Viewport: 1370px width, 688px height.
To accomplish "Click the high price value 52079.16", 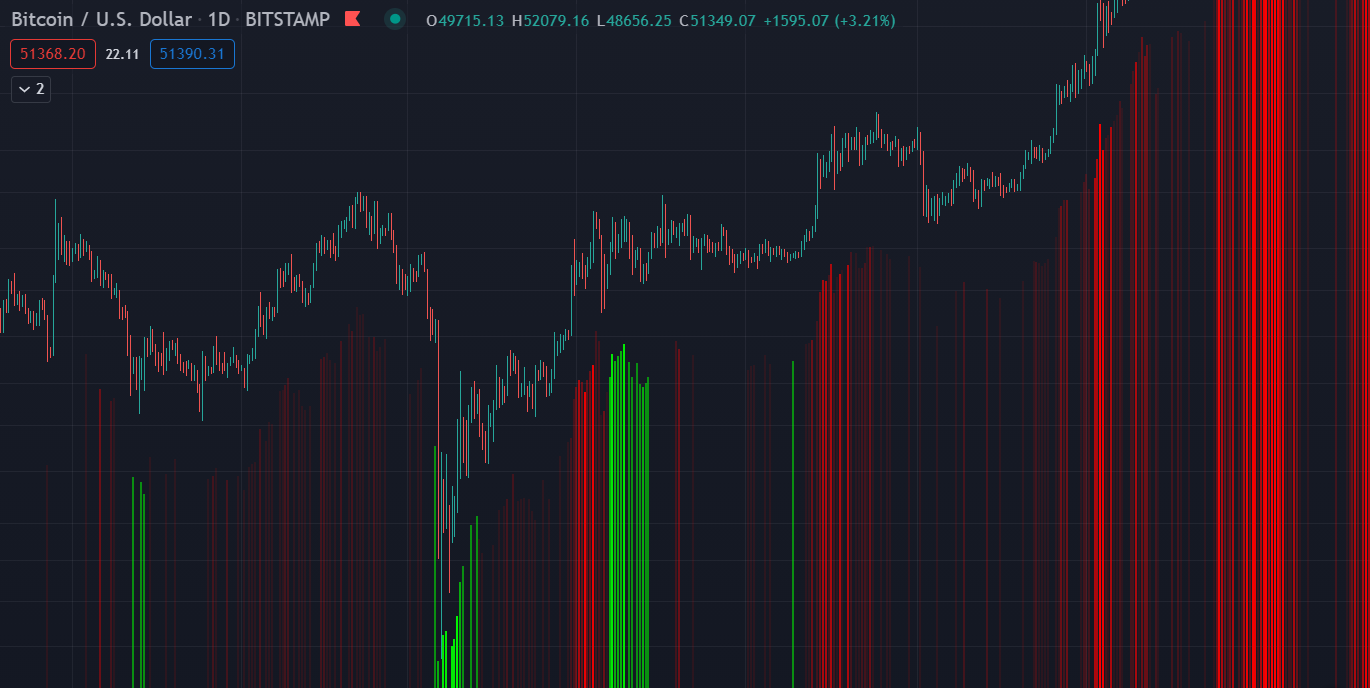I will [x=556, y=21].
